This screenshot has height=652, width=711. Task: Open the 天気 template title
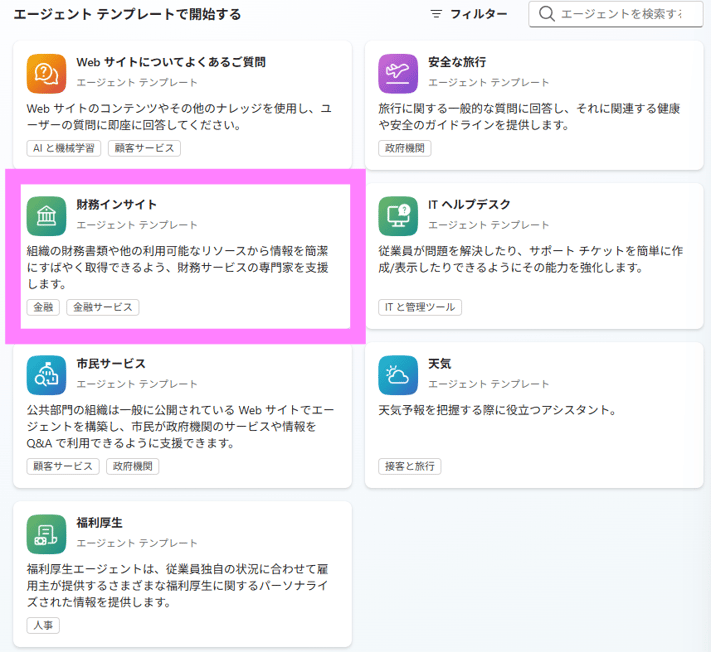coord(439,364)
